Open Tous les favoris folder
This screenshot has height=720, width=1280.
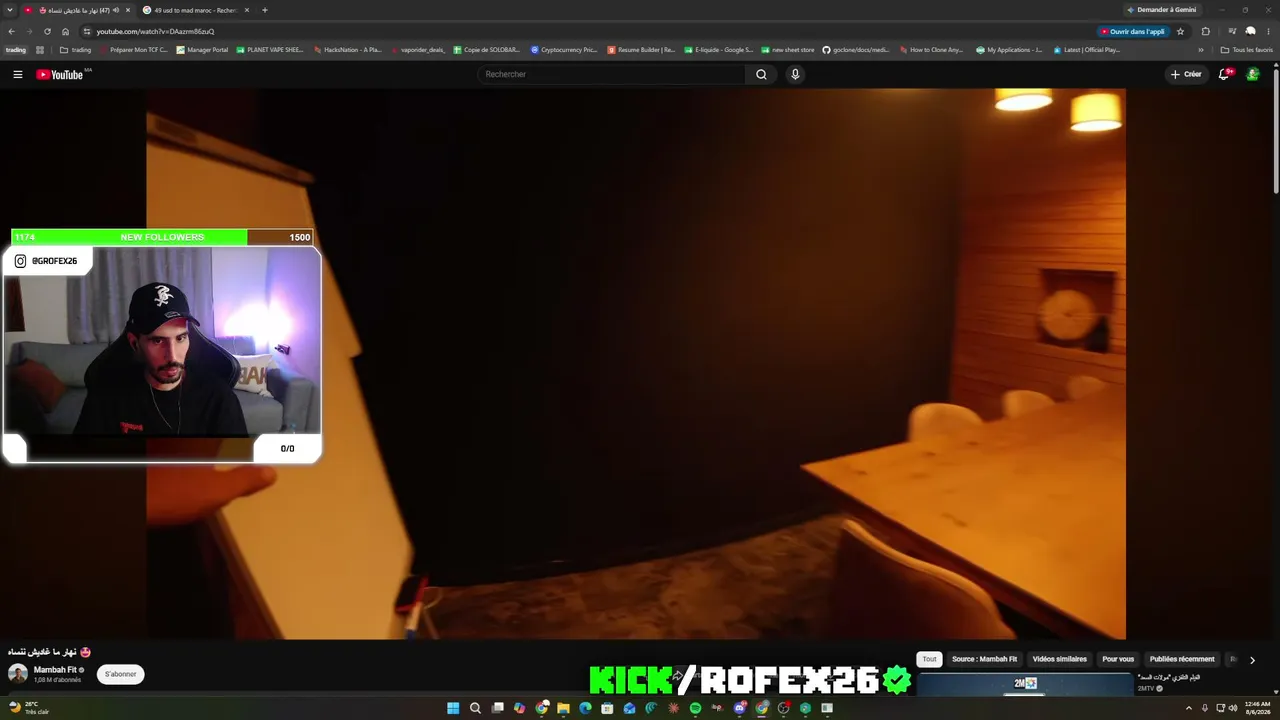pyautogui.click(x=1247, y=50)
